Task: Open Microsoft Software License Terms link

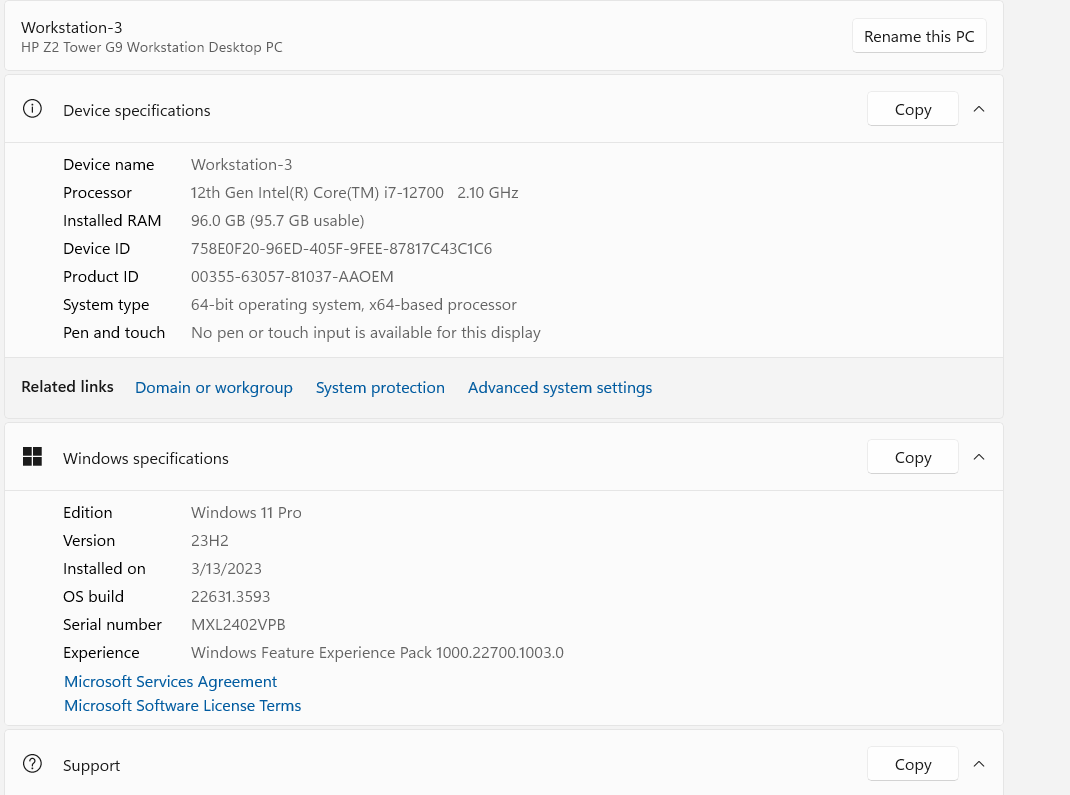Action: click(x=182, y=706)
